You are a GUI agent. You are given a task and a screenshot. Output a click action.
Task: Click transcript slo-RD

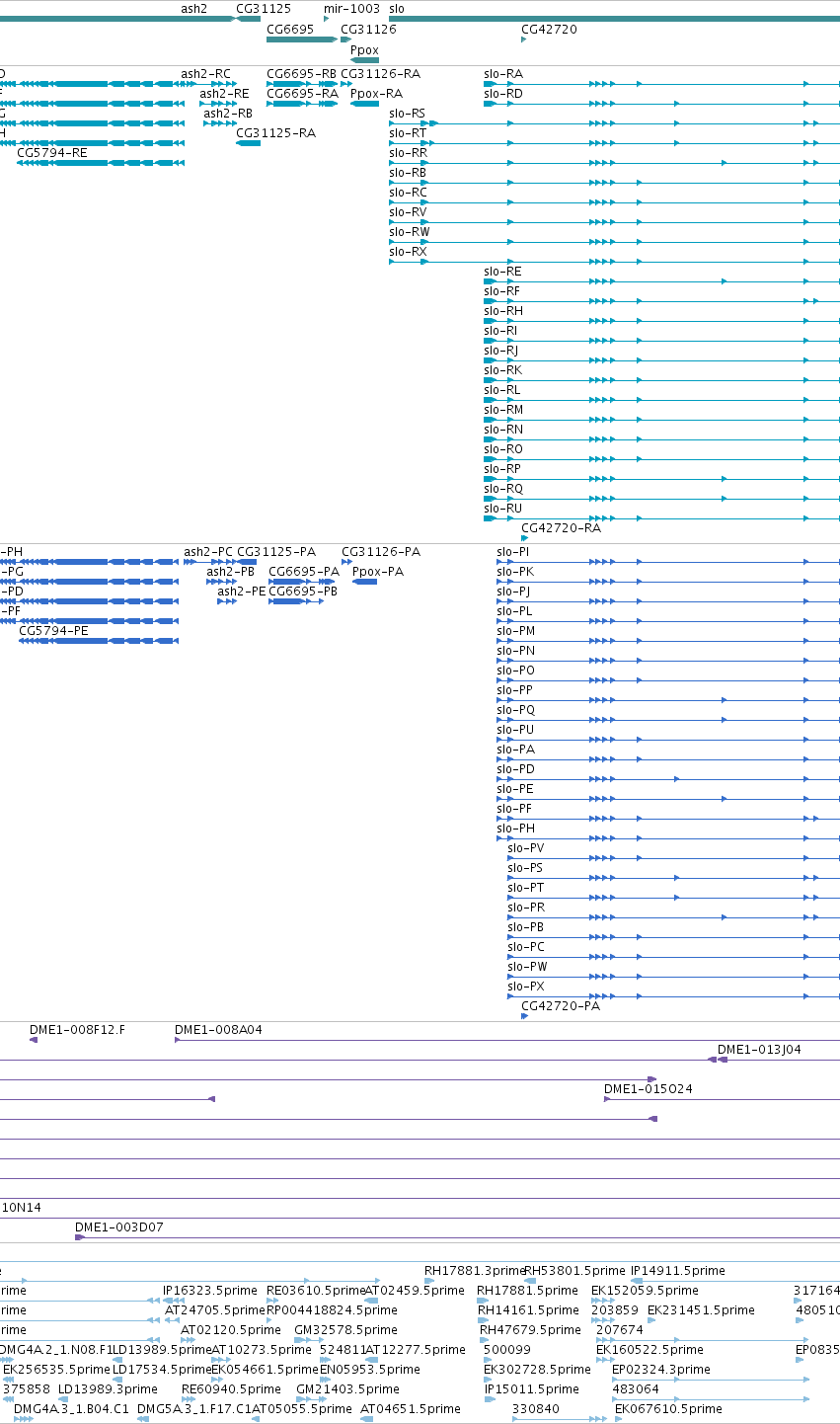[x=503, y=94]
